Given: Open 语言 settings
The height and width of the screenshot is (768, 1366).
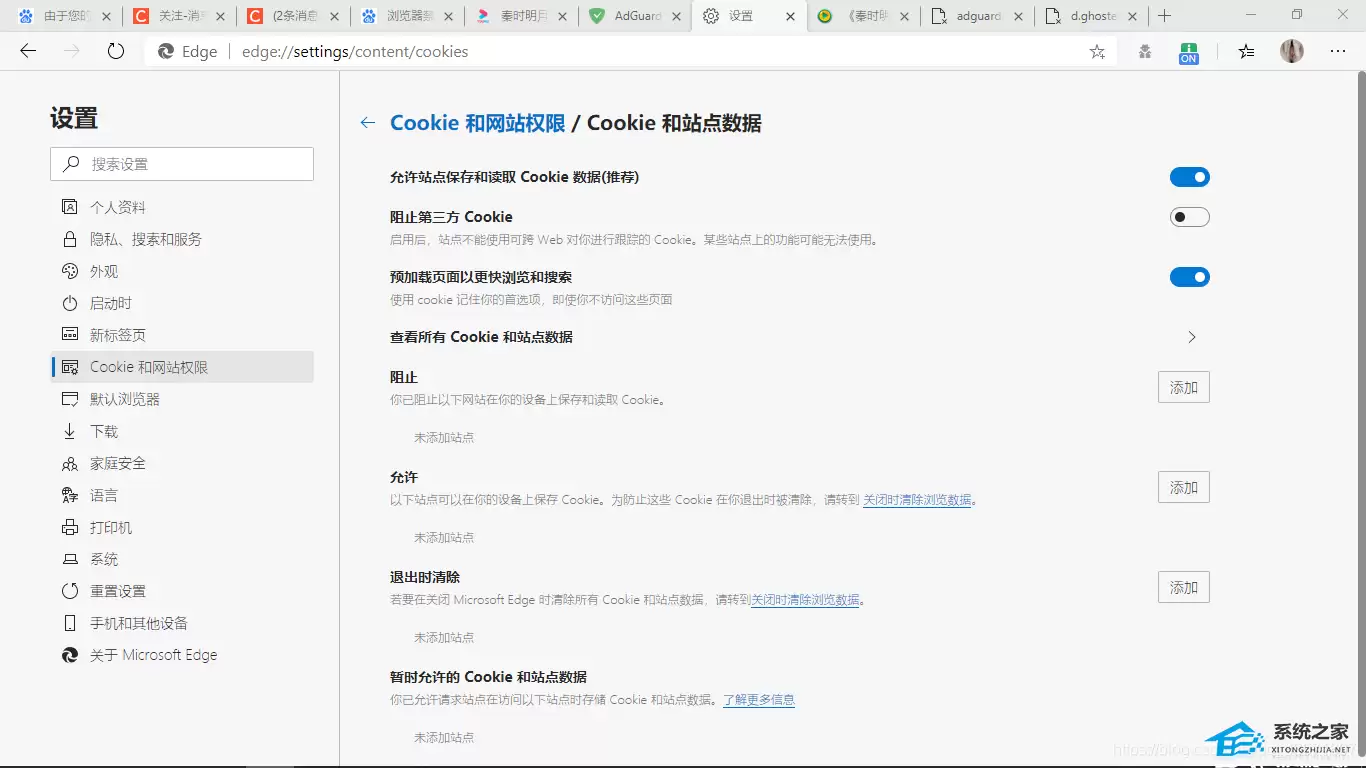Looking at the screenshot, I should 182,495.
